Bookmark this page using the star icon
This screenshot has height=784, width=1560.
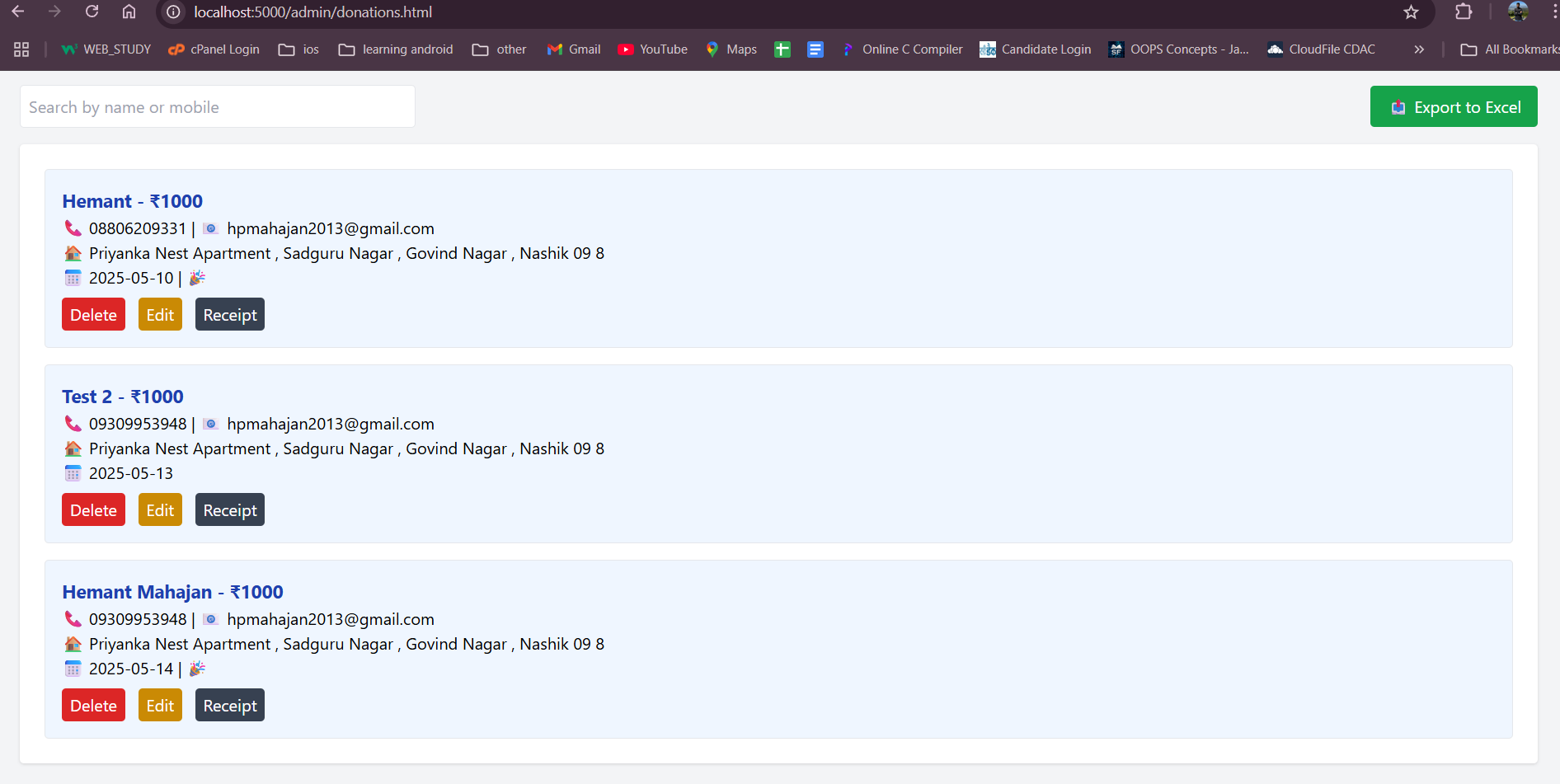1411,12
